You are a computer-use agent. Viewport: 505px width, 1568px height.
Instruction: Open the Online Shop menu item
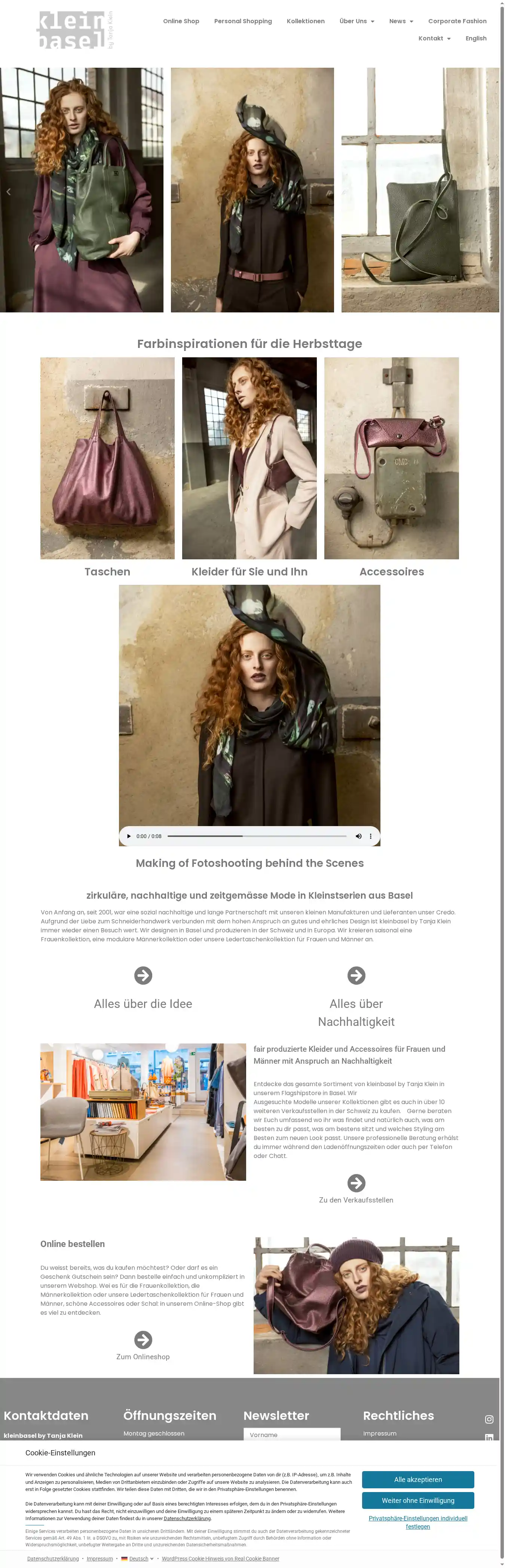coord(181,21)
